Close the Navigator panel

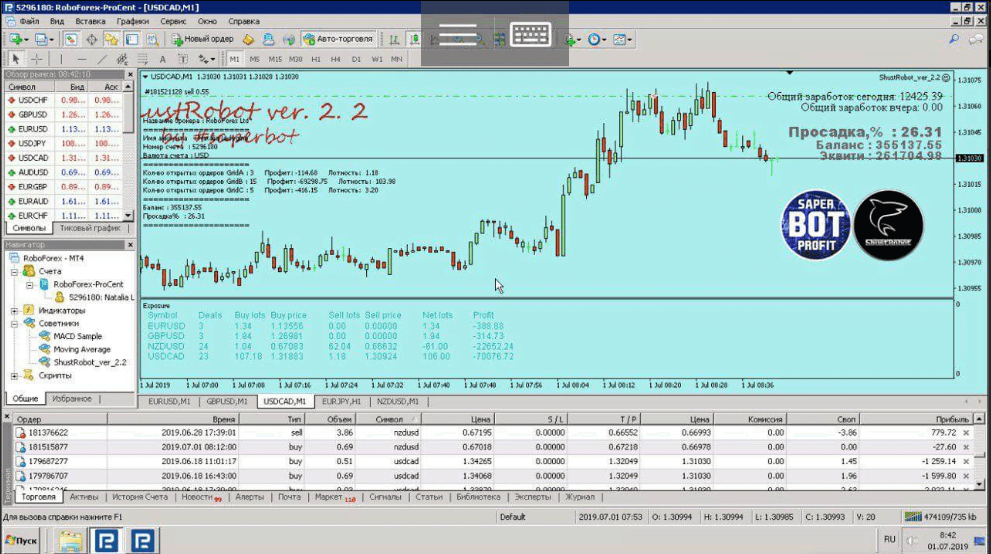pyautogui.click(x=128, y=244)
